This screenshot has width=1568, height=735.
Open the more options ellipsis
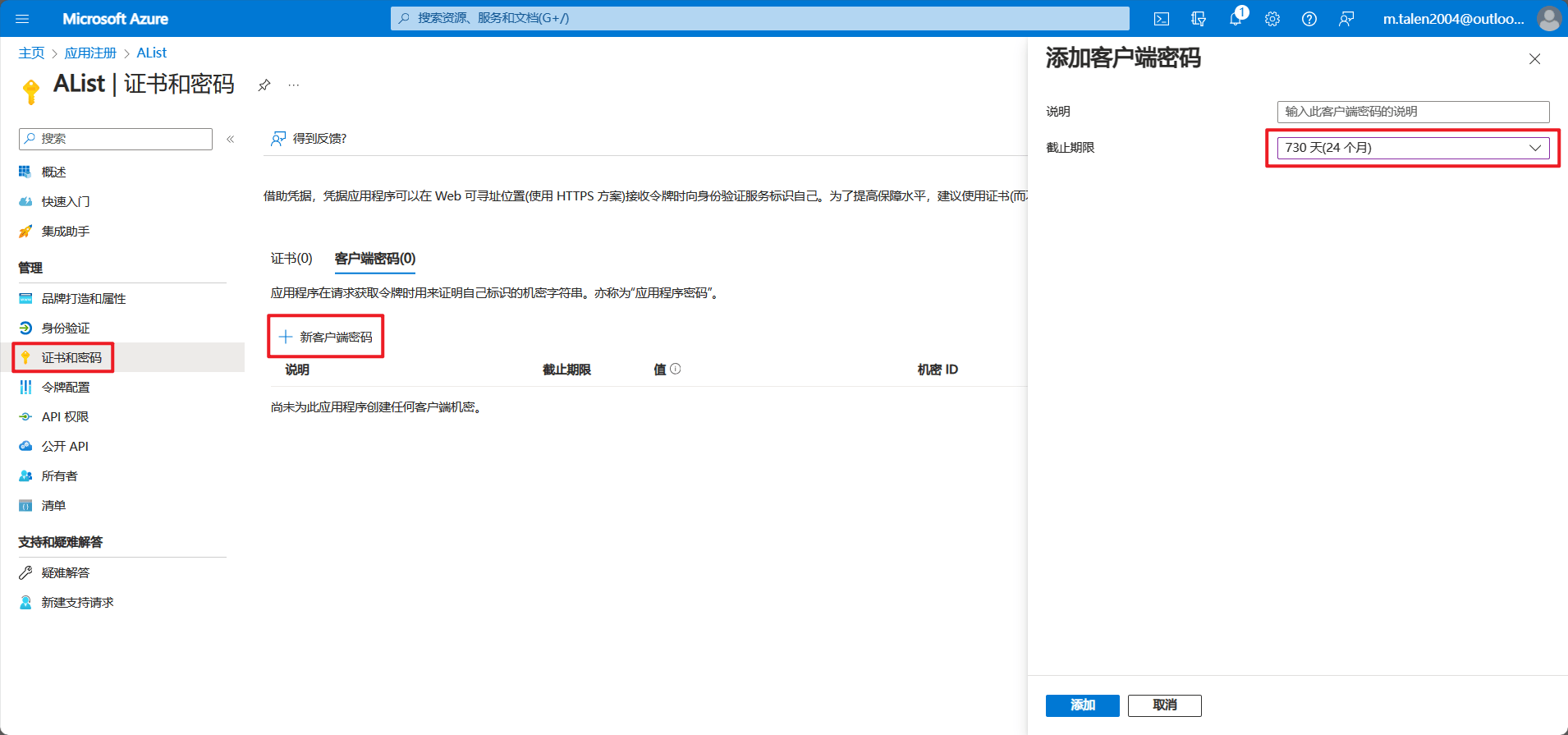pyautogui.click(x=294, y=85)
